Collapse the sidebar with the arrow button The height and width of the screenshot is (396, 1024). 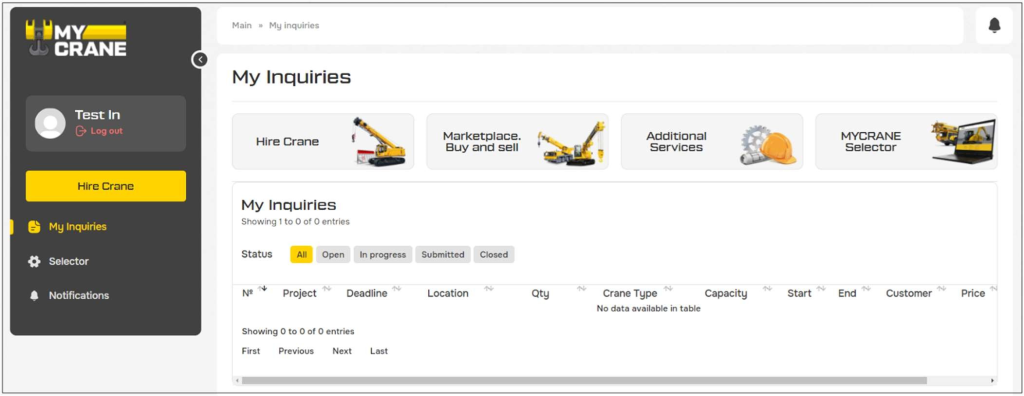tap(200, 59)
